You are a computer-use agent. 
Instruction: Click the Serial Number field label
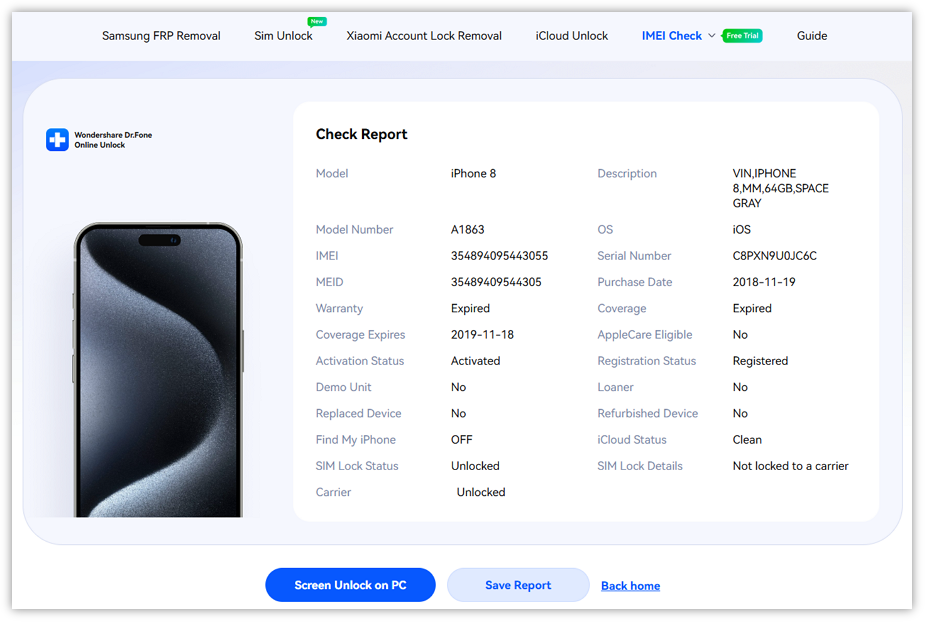click(634, 256)
